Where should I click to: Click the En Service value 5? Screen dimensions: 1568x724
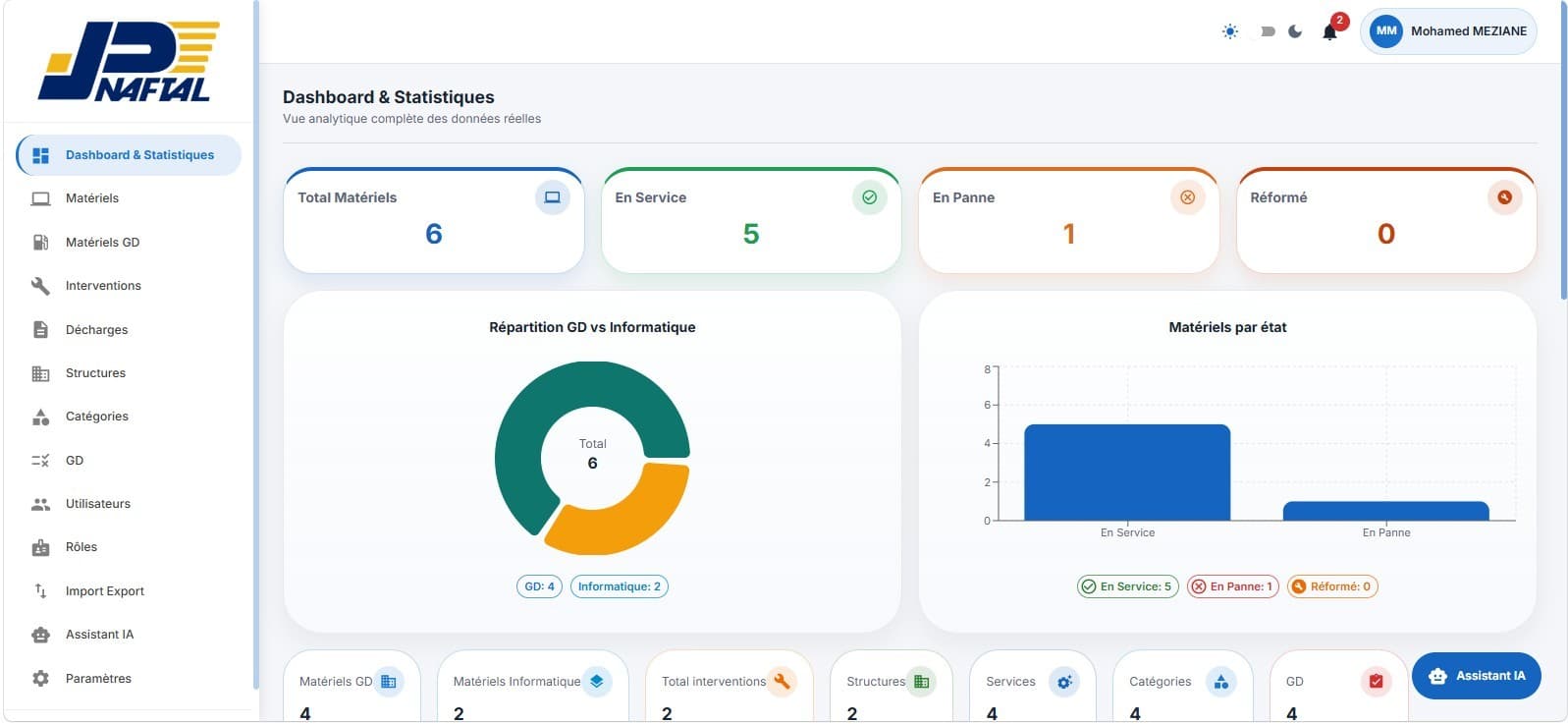[751, 234]
